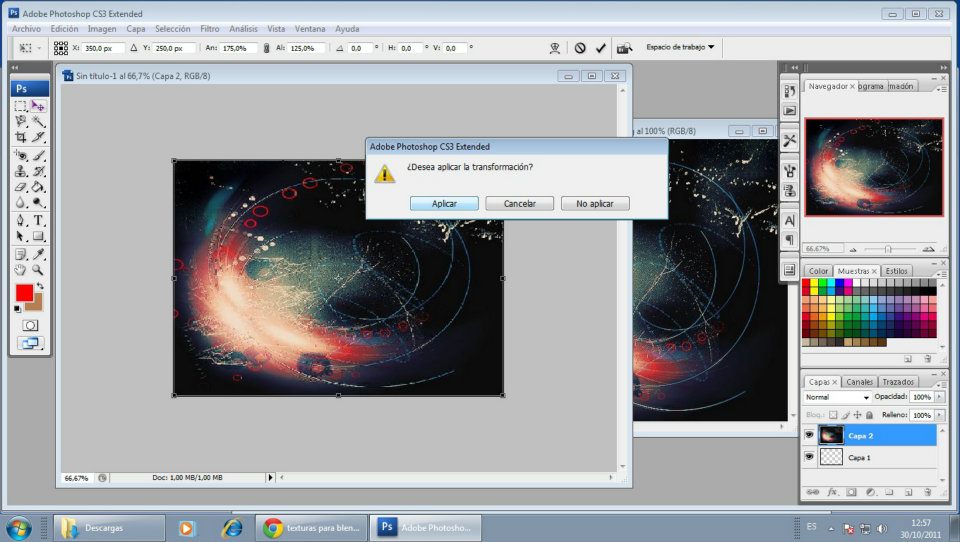960x542 pixels.
Task: Select the Type tool
Action: 38,220
